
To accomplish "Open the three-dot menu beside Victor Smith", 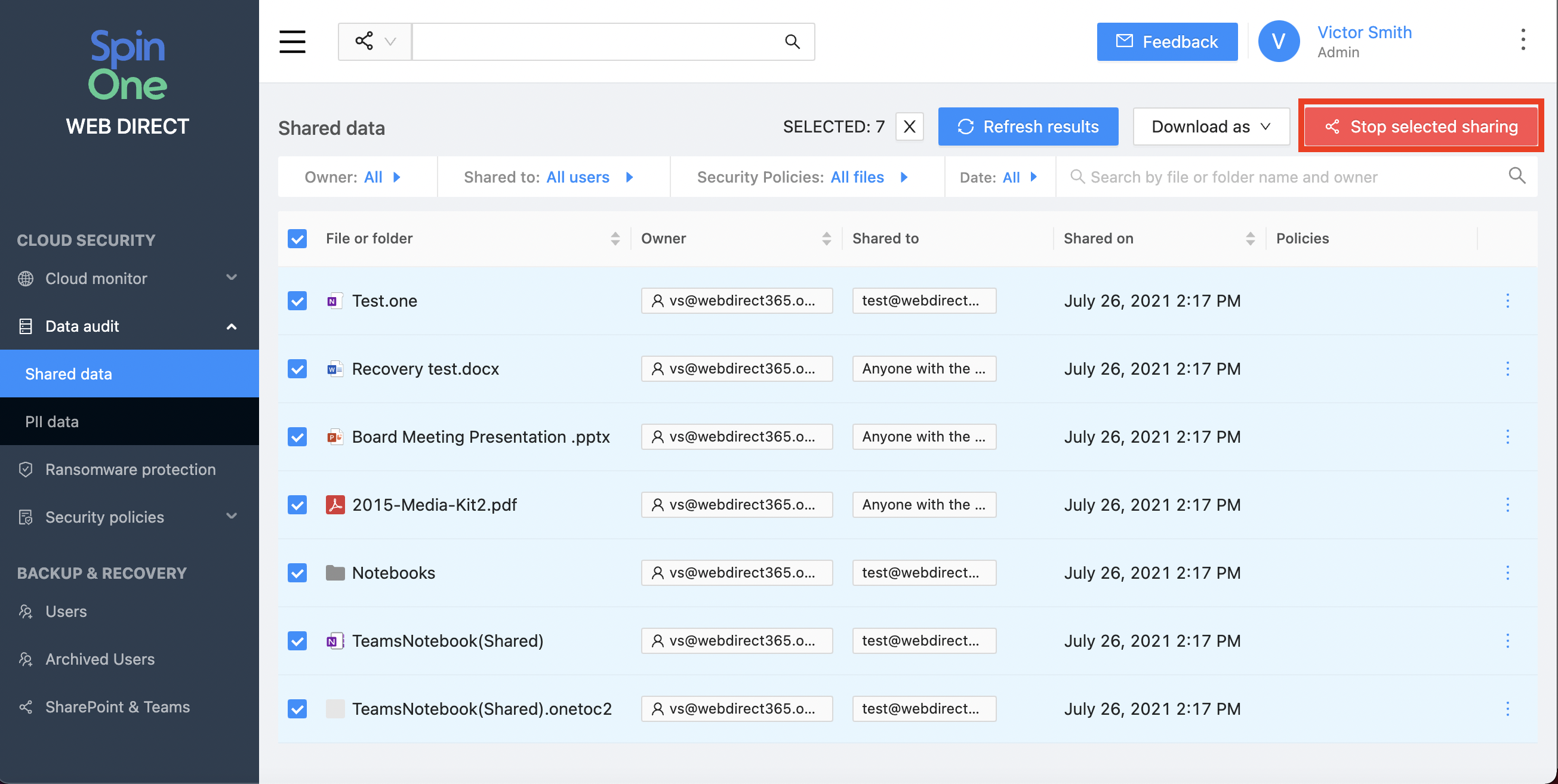I will (x=1522, y=40).
